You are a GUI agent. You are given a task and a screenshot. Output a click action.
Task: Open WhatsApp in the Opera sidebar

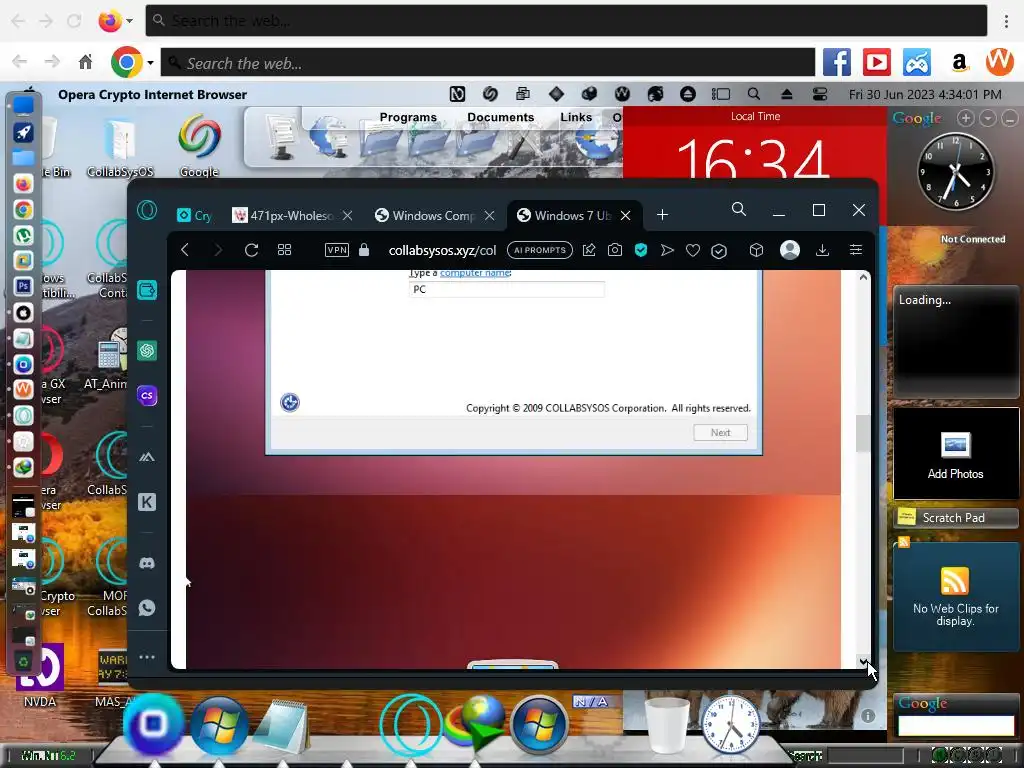(x=147, y=608)
